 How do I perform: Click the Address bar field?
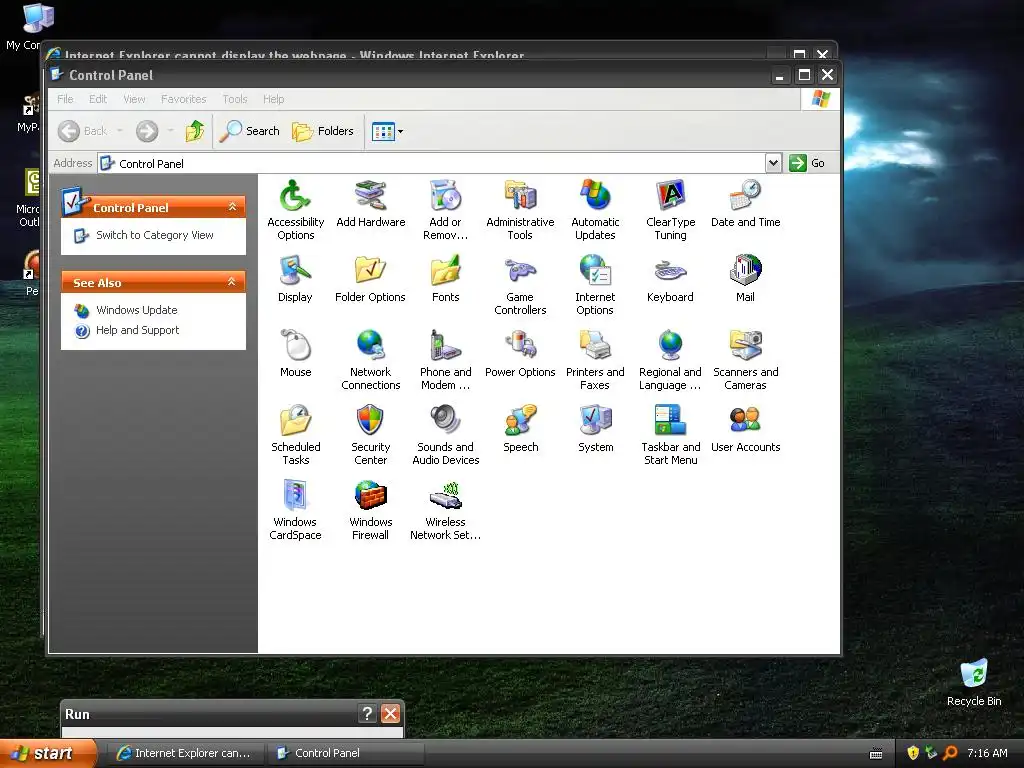432,163
